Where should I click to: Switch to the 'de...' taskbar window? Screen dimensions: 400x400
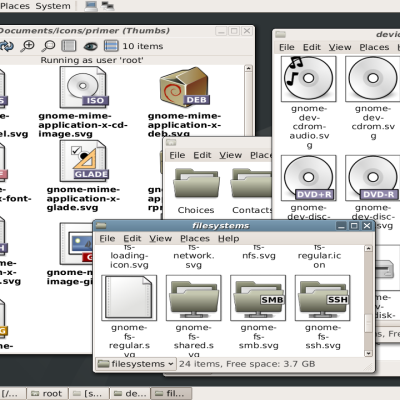(130, 394)
